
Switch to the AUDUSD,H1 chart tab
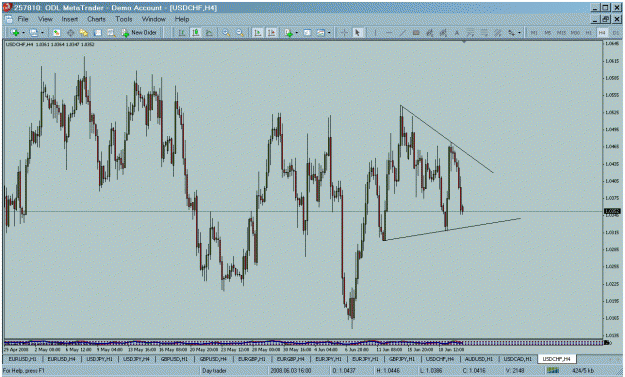(x=478, y=359)
